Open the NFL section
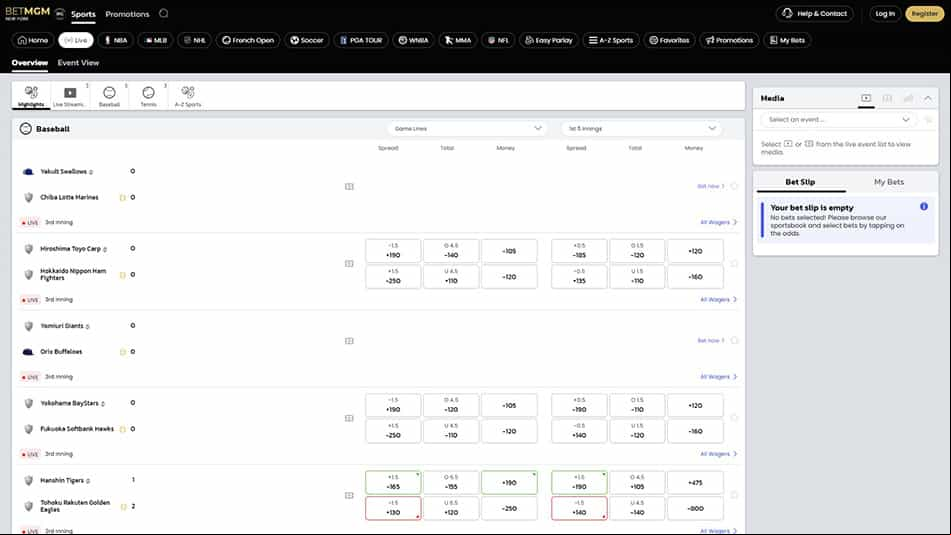Image resolution: width=951 pixels, height=535 pixels. 498,40
